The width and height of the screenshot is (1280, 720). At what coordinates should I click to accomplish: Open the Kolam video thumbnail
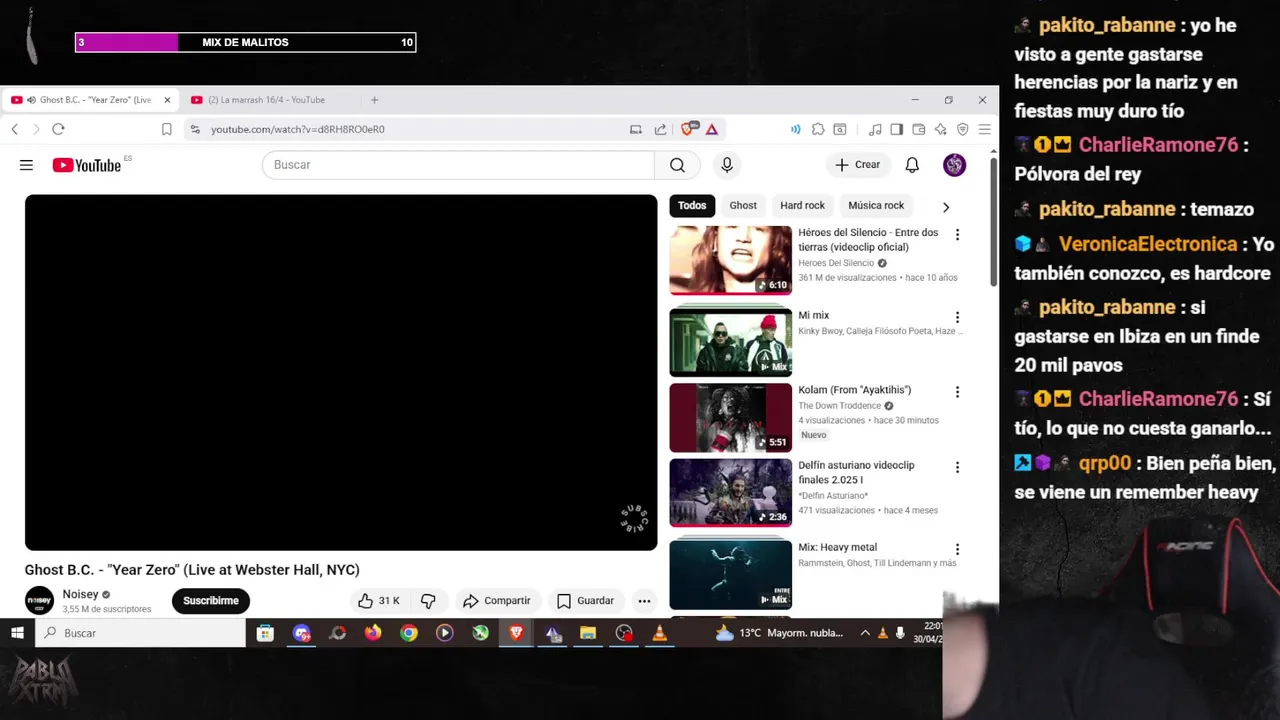730,417
